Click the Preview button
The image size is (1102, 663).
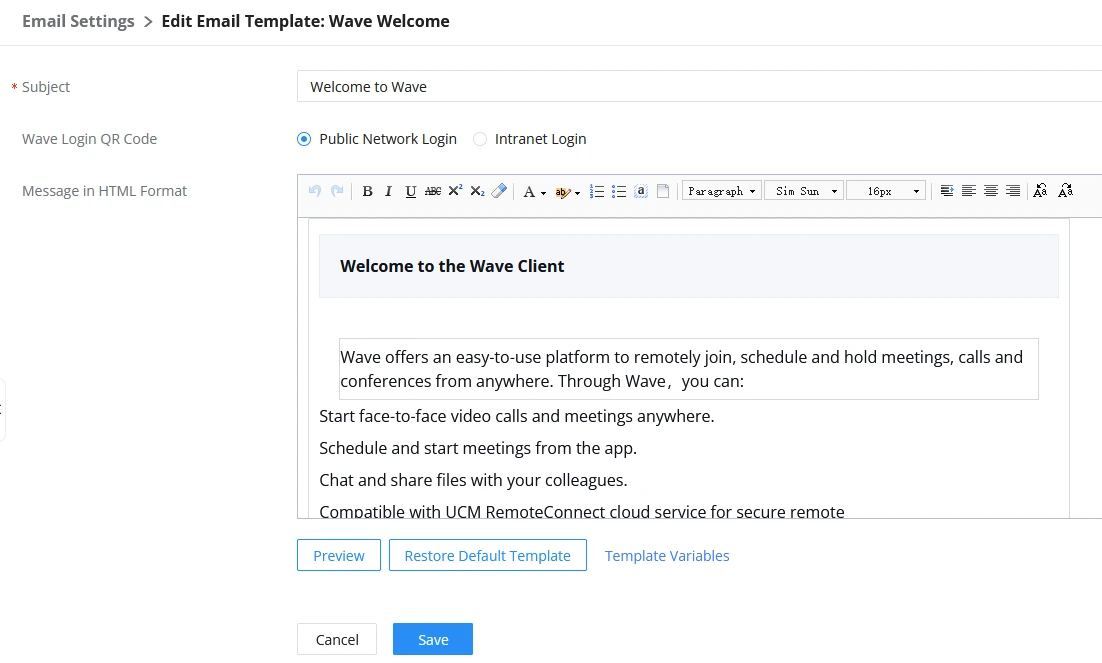(339, 555)
